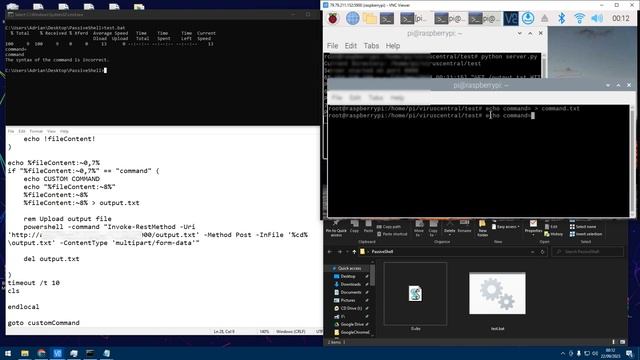Open the Pi volume speaker icon
Image resolution: width=640 pixels, height=360 pixels.
(597, 18)
